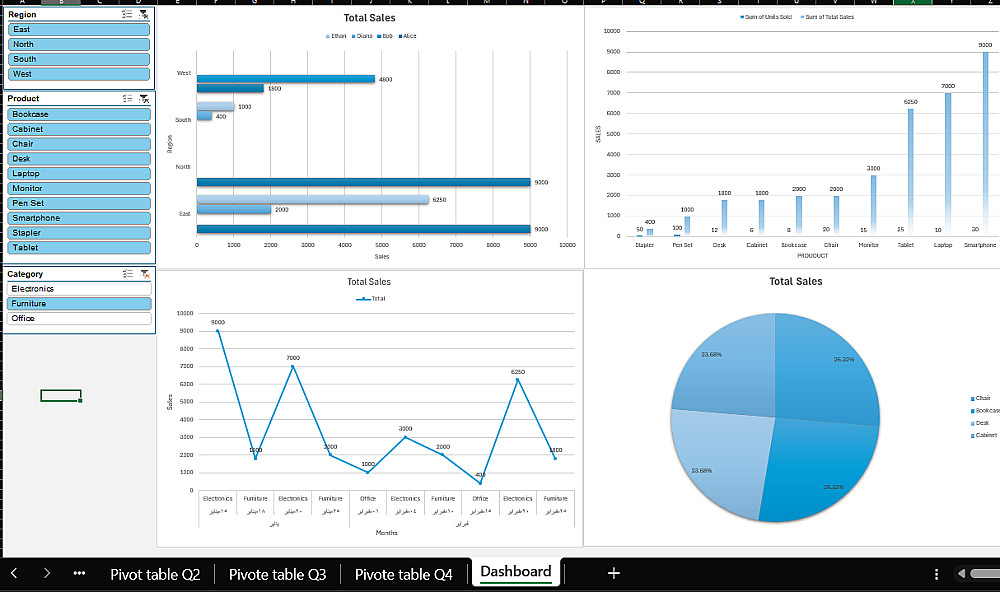Go to previous sheet tabs arrow
The width and height of the screenshot is (1000, 592).
pos(14,573)
